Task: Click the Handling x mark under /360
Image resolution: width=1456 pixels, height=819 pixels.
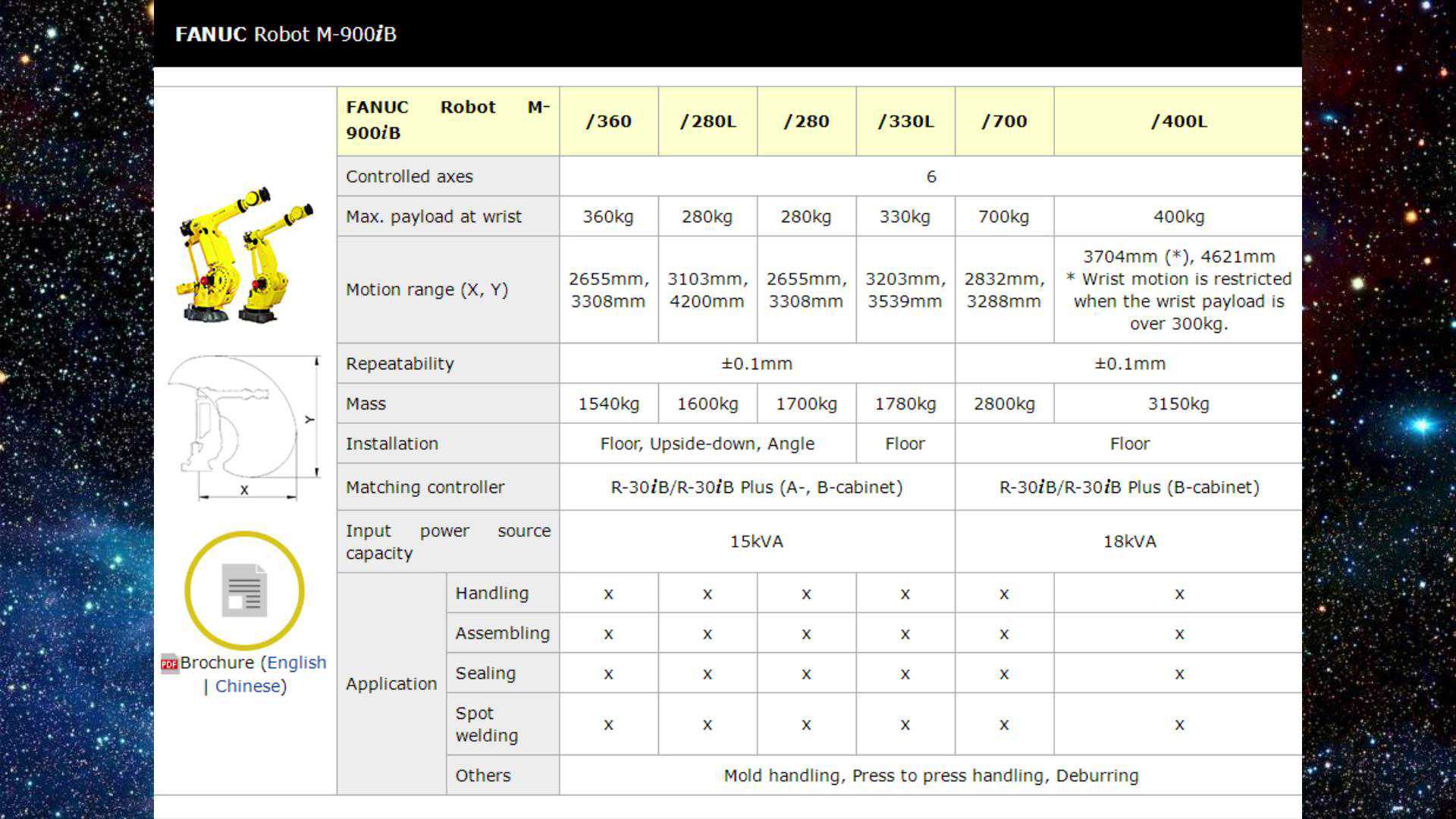Action: coord(608,595)
